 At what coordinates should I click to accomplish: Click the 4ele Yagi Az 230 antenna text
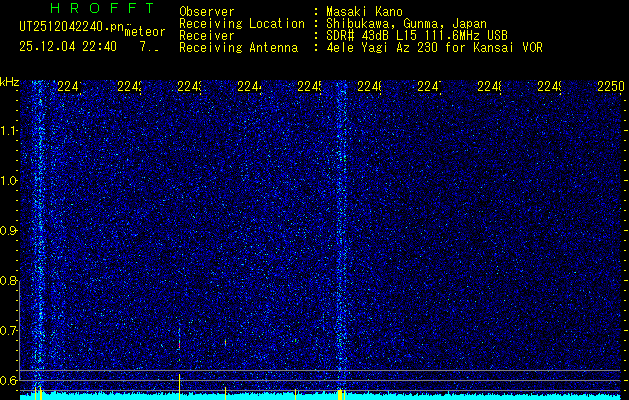pos(434,48)
